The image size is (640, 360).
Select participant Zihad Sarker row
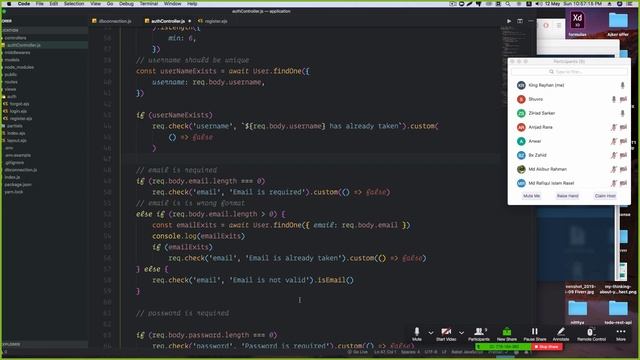[569, 113]
